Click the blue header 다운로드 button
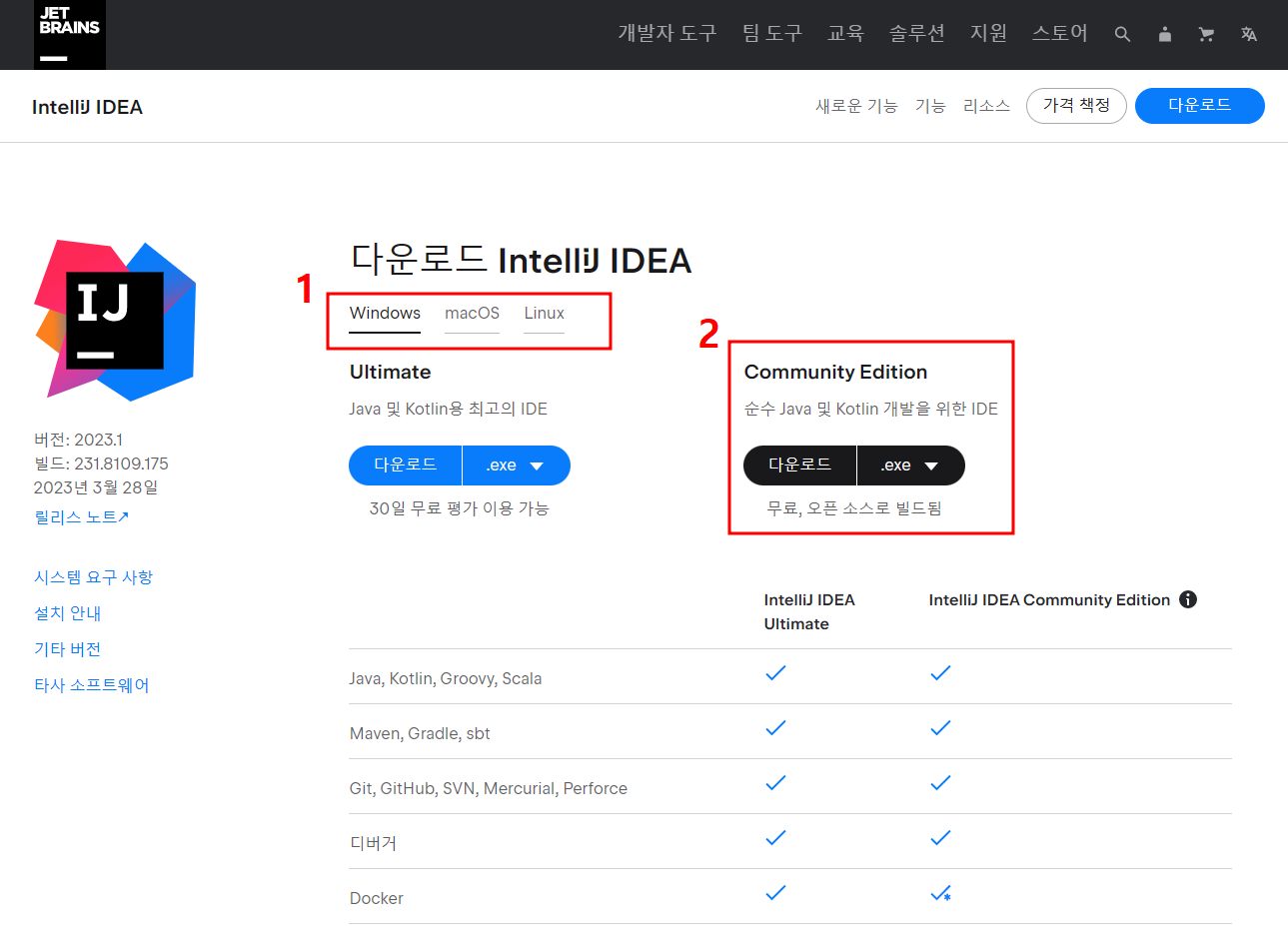Image resolution: width=1288 pixels, height=926 pixels. click(1200, 106)
